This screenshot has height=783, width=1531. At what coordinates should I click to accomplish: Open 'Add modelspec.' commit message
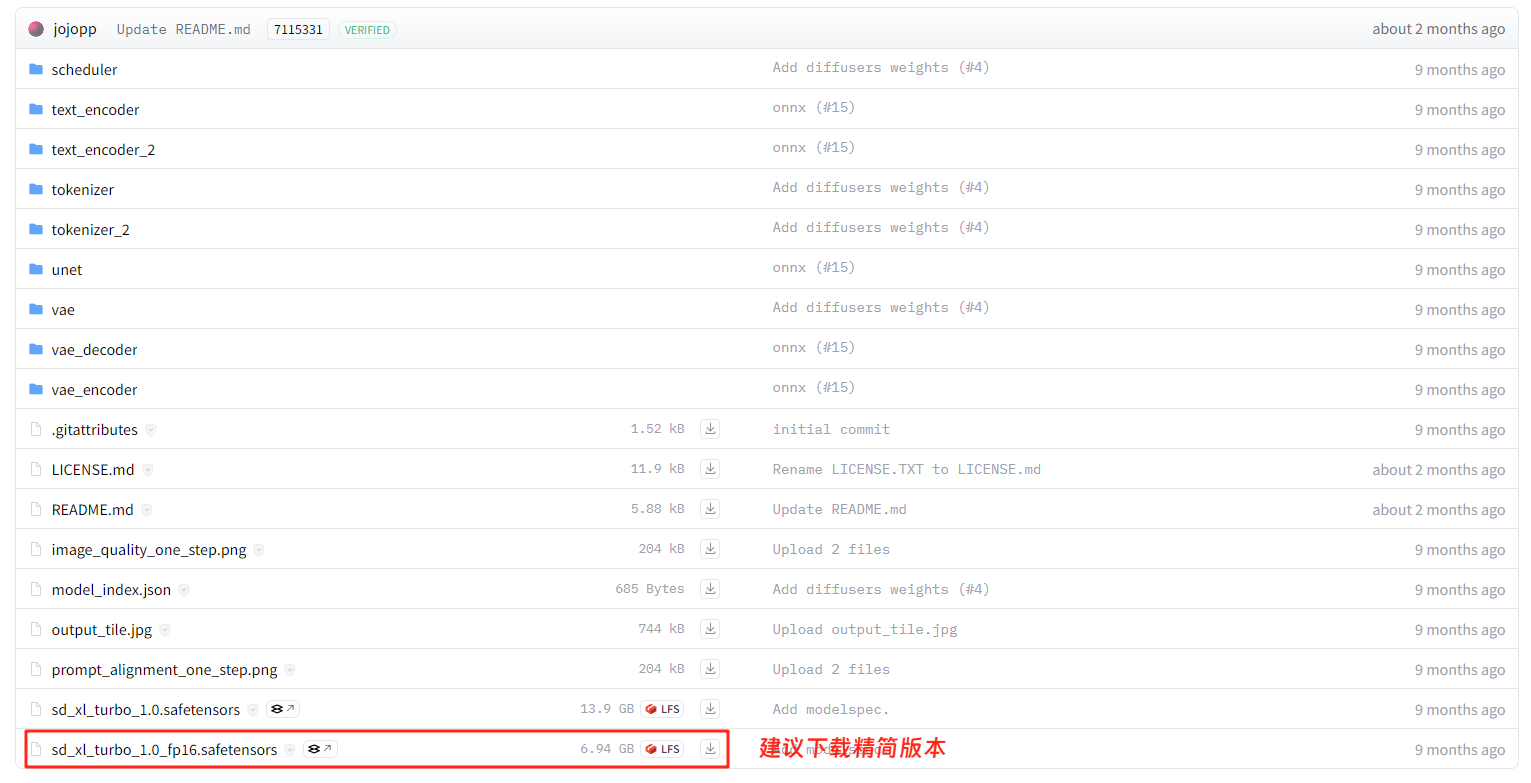(830, 709)
